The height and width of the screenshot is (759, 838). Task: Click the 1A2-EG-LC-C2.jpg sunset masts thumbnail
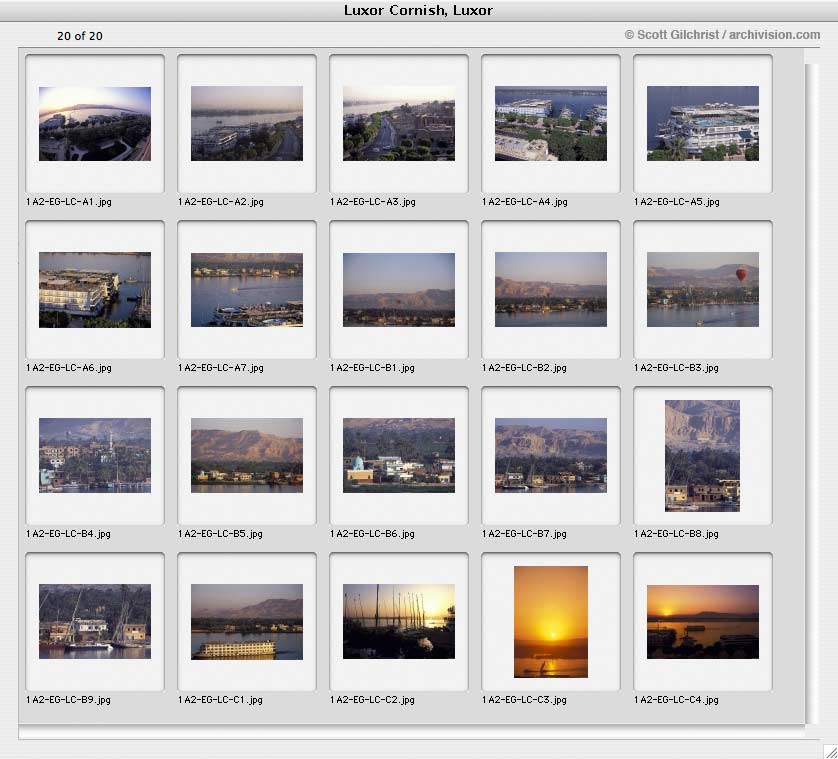tap(399, 622)
